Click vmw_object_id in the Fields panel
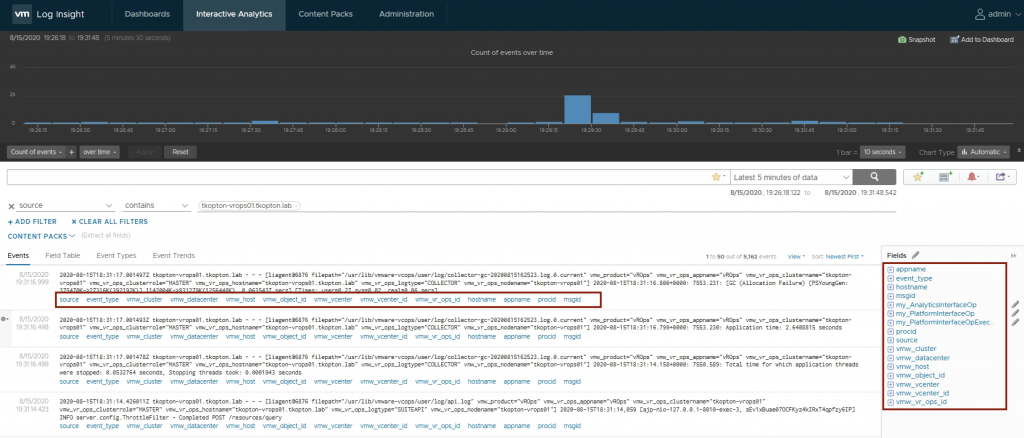Screen dimensions: 1024x438 920,375
